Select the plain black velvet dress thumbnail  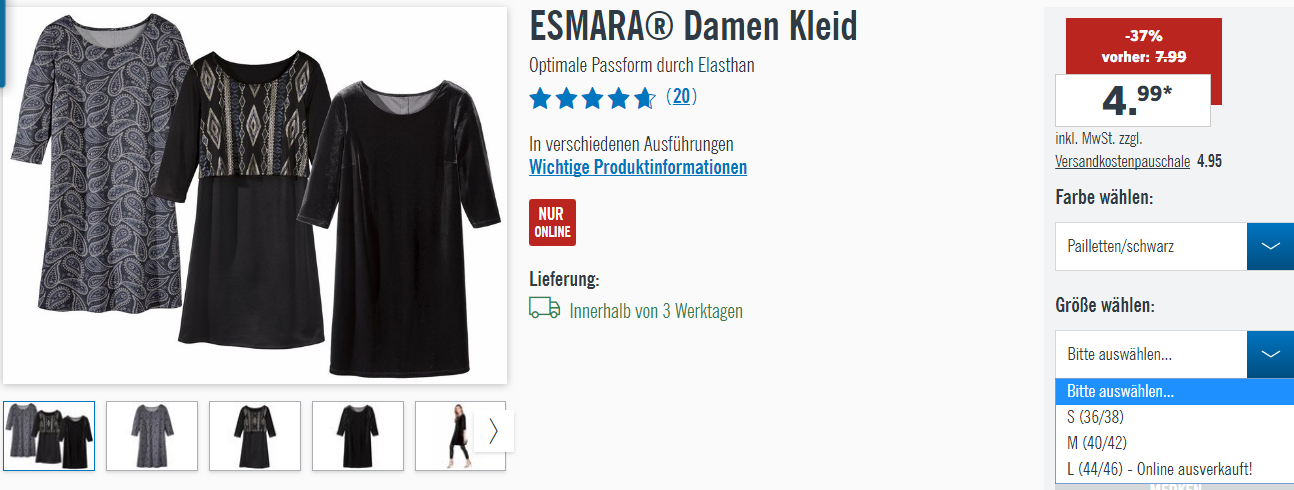pos(358,436)
